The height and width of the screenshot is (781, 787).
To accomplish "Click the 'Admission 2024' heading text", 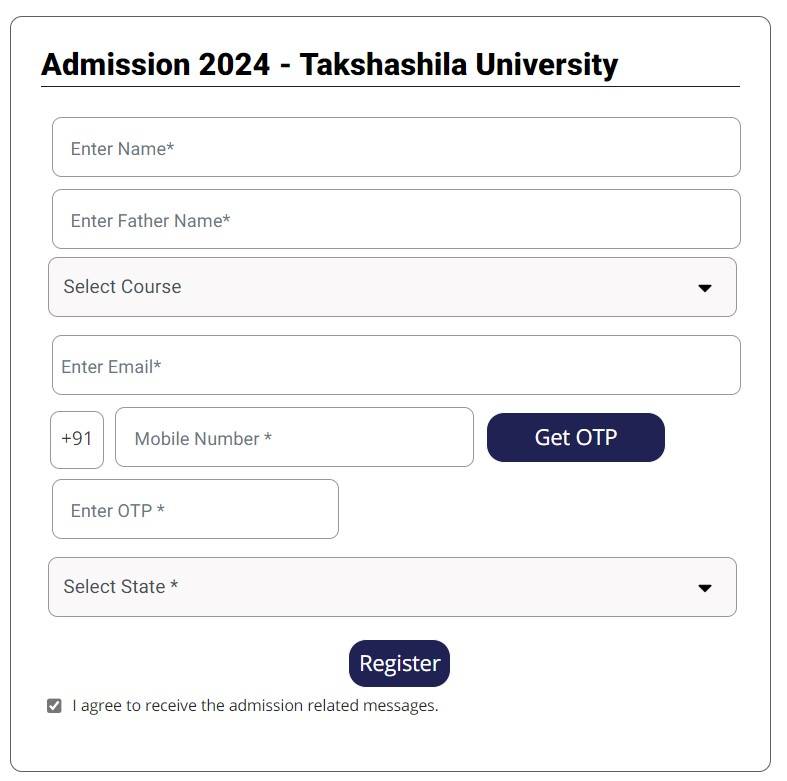I will pyautogui.click(x=155, y=65).
